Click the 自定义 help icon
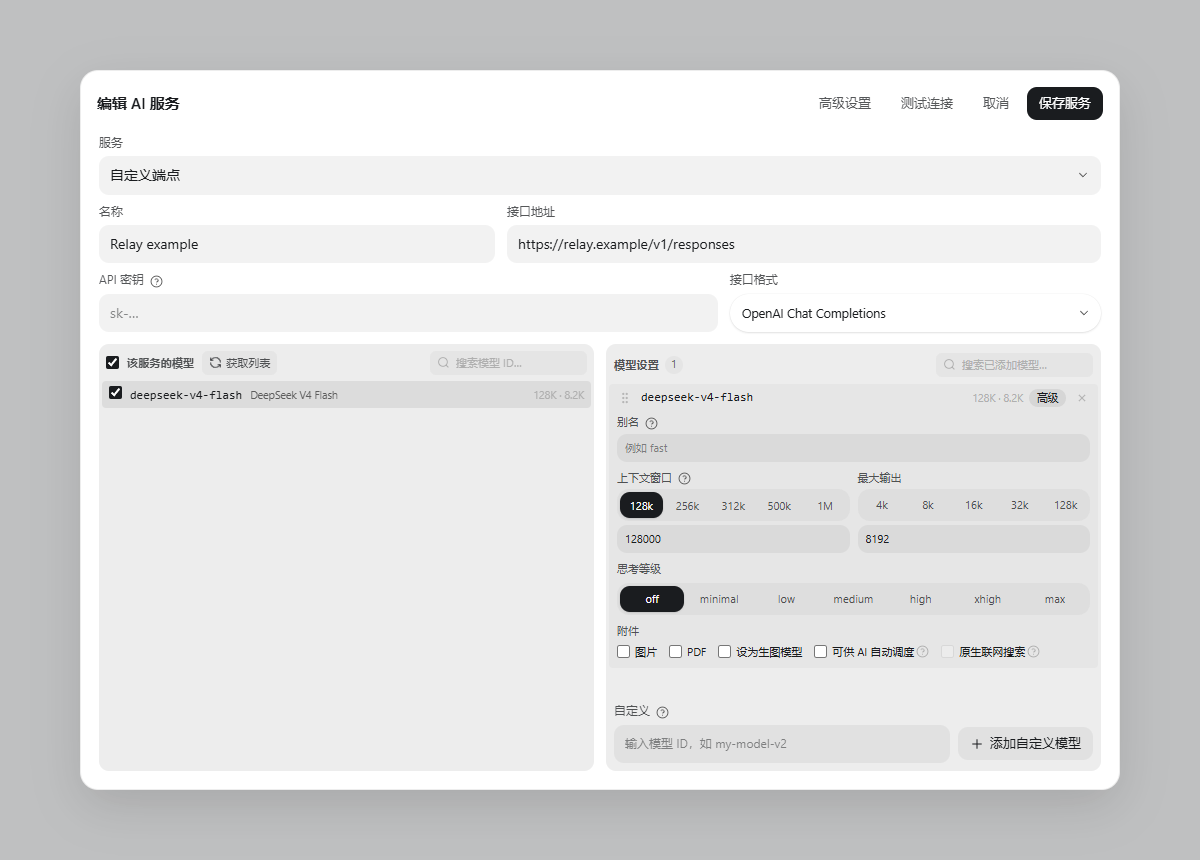 pos(662,712)
